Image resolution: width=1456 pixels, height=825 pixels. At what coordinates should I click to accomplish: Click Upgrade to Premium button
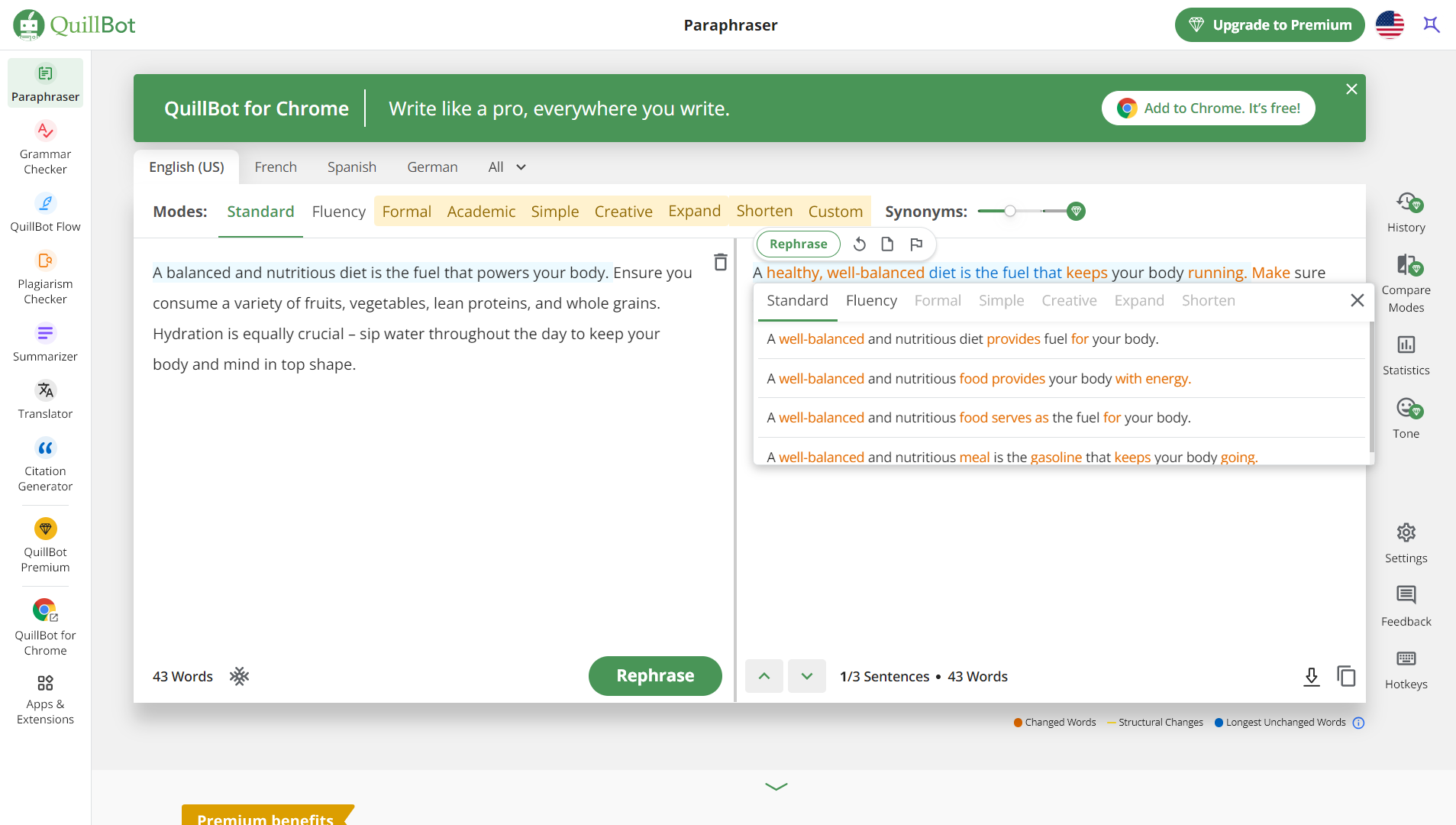[1269, 24]
